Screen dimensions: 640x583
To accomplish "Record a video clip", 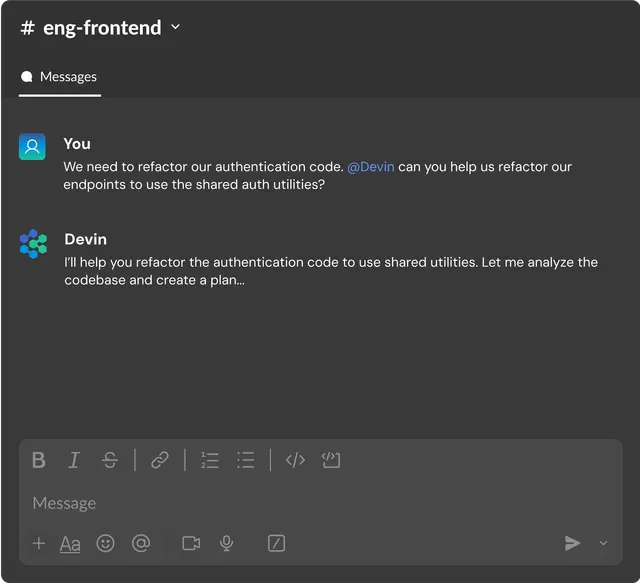I will pyautogui.click(x=191, y=543).
